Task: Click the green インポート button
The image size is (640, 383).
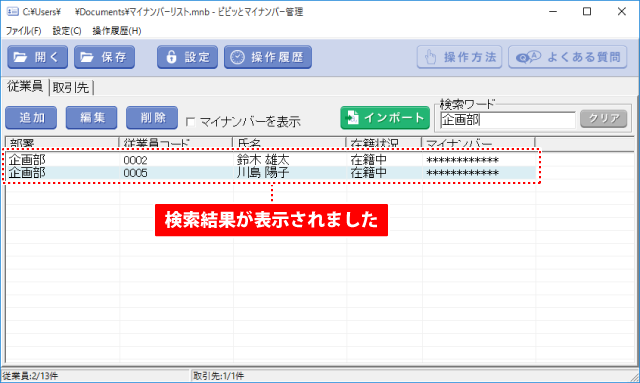Action: click(x=385, y=118)
